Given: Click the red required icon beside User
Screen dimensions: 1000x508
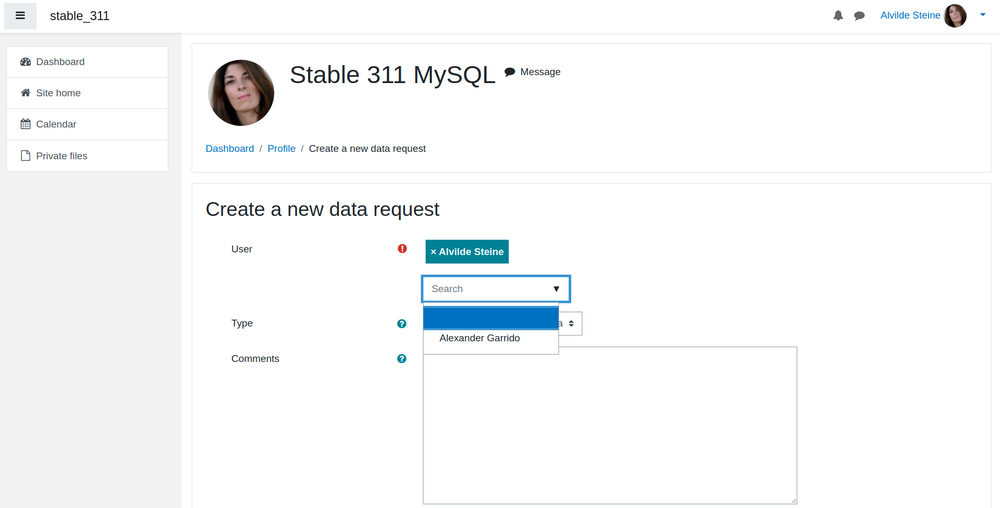Looking at the screenshot, I should [x=402, y=249].
